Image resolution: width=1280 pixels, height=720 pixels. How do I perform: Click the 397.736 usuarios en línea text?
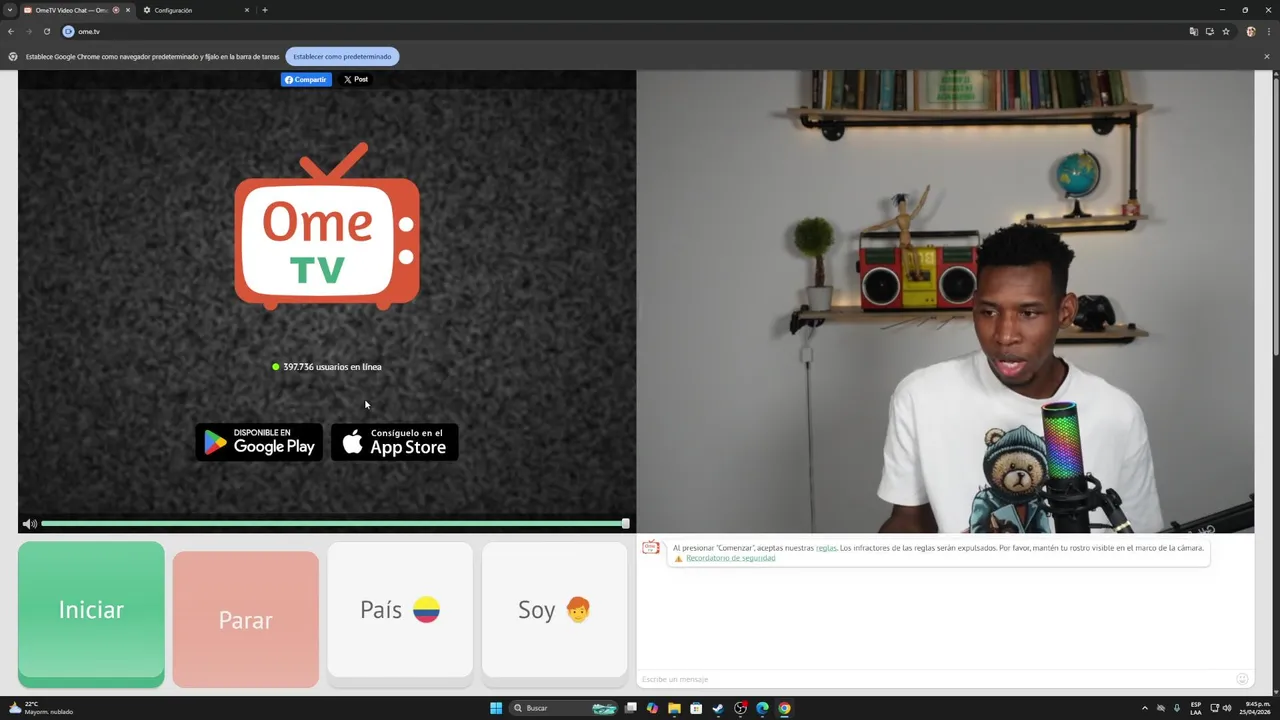332,367
